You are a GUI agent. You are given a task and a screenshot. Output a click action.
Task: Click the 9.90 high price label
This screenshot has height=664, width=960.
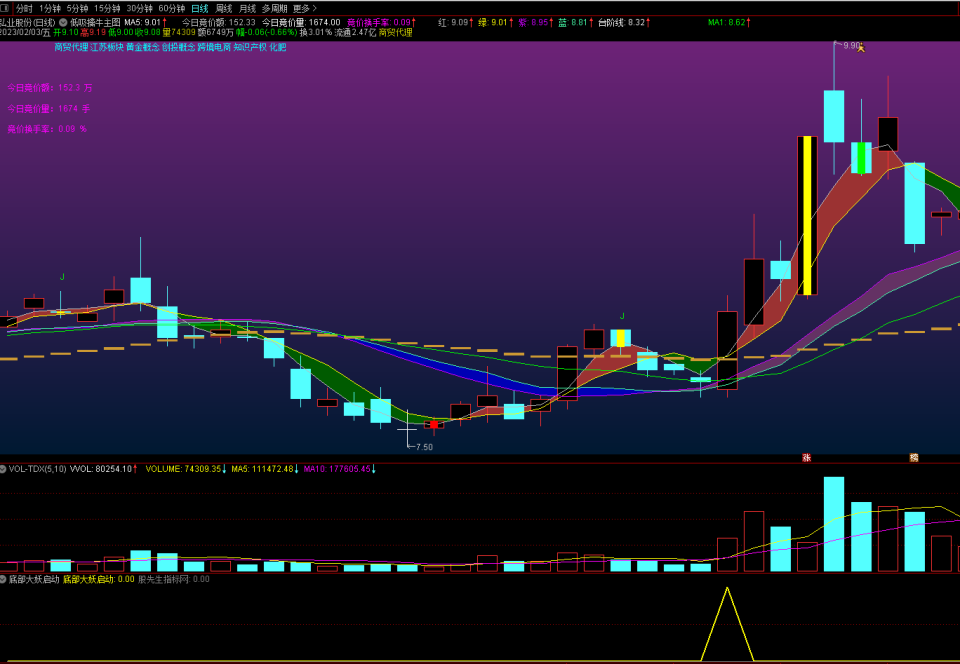click(852, 45)
